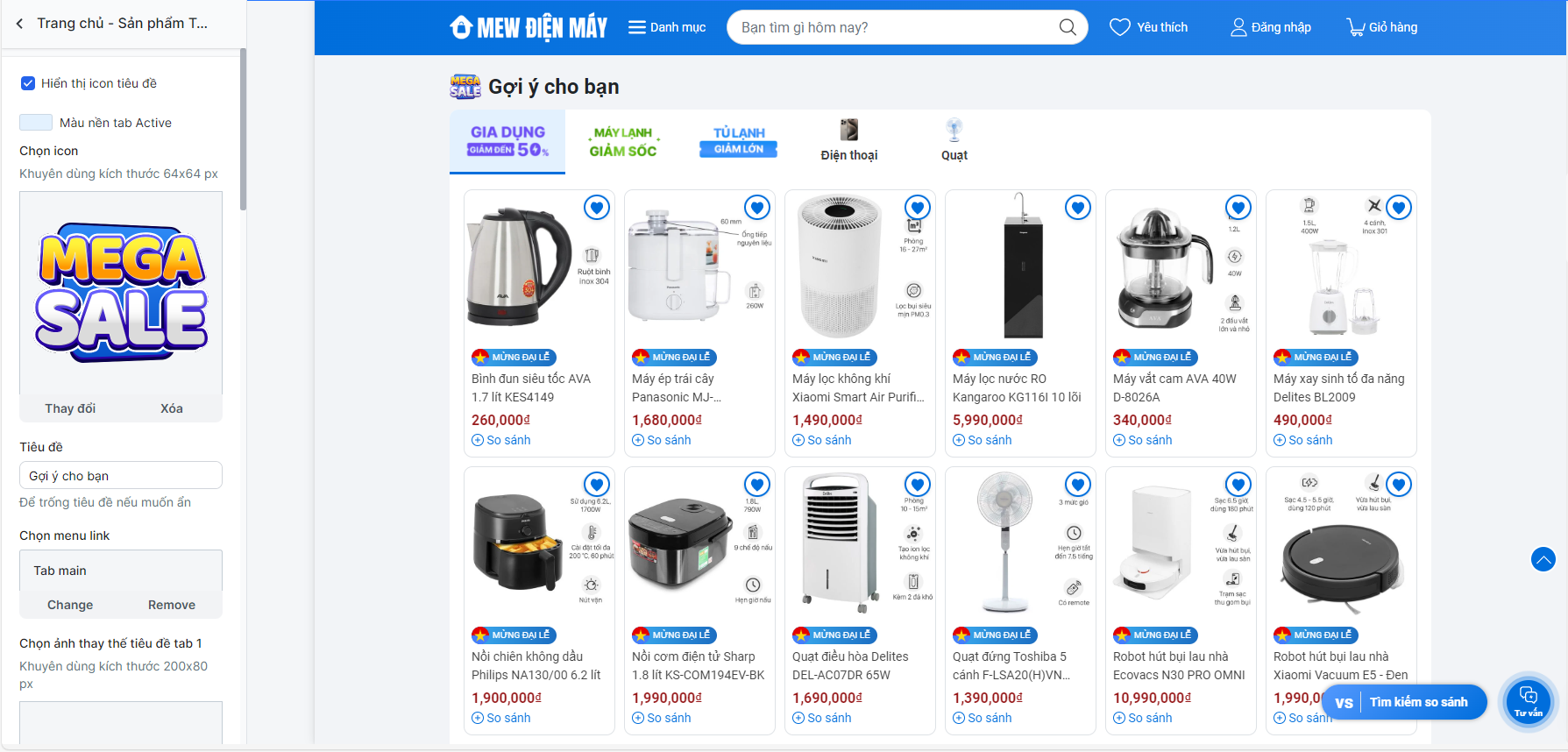
Task: Open the Giỏ hàng cart icon
Action: tap(1355, 27)
